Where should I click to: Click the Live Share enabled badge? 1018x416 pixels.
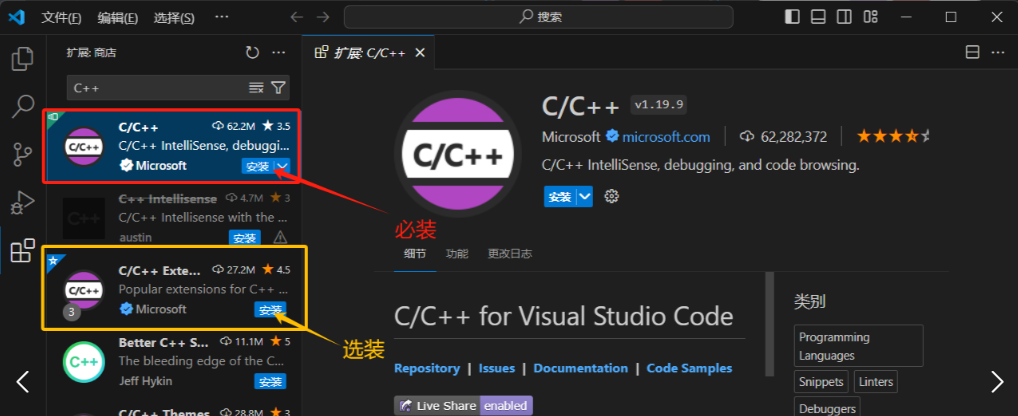(463, 406)
